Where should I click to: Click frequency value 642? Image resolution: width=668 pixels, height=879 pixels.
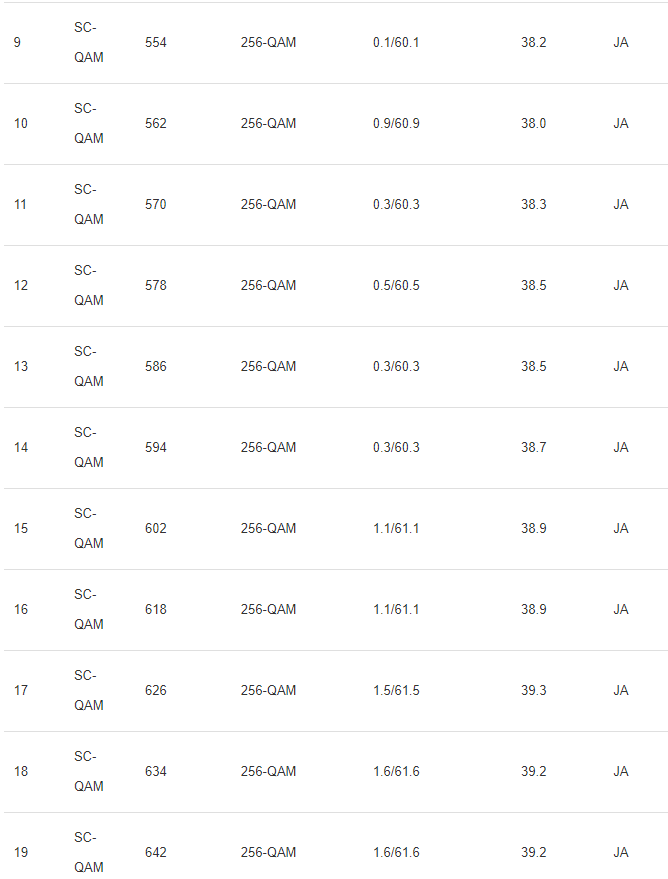156,853
